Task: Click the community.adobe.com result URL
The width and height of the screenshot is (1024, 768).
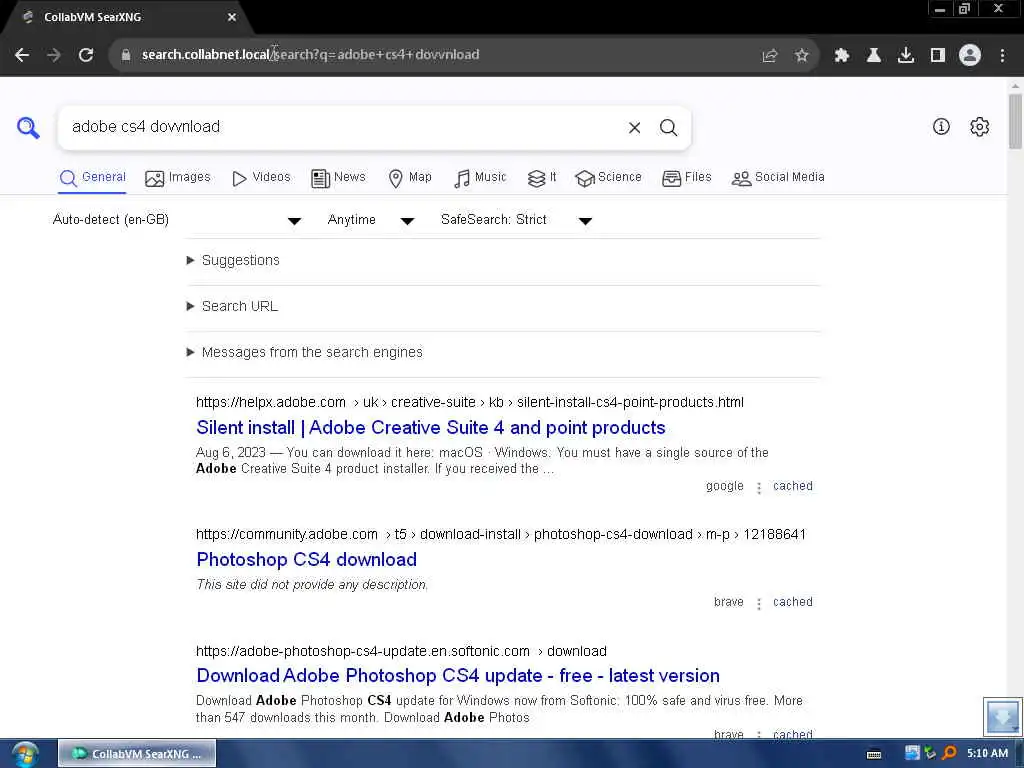Action: point(501,535)
